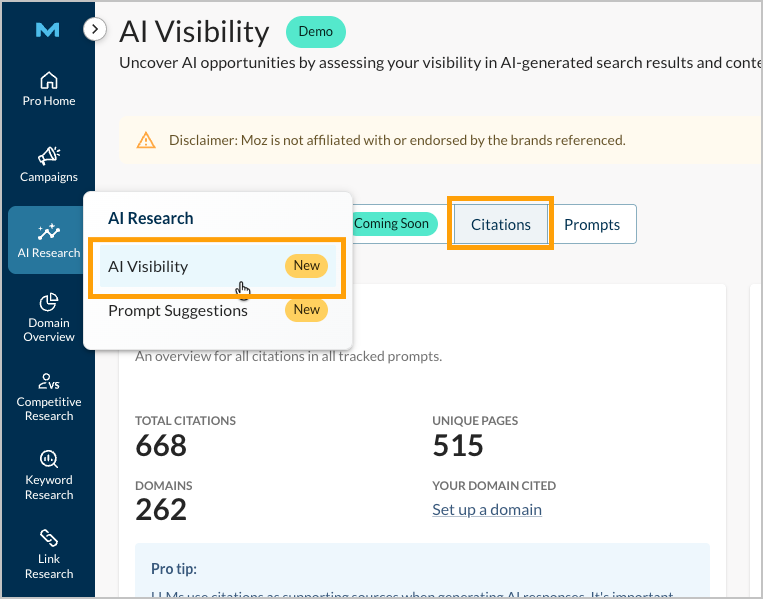The width and height of the screenshot is (763, 599).
Task: Click the domains value 262
Action: click(161, 509)
